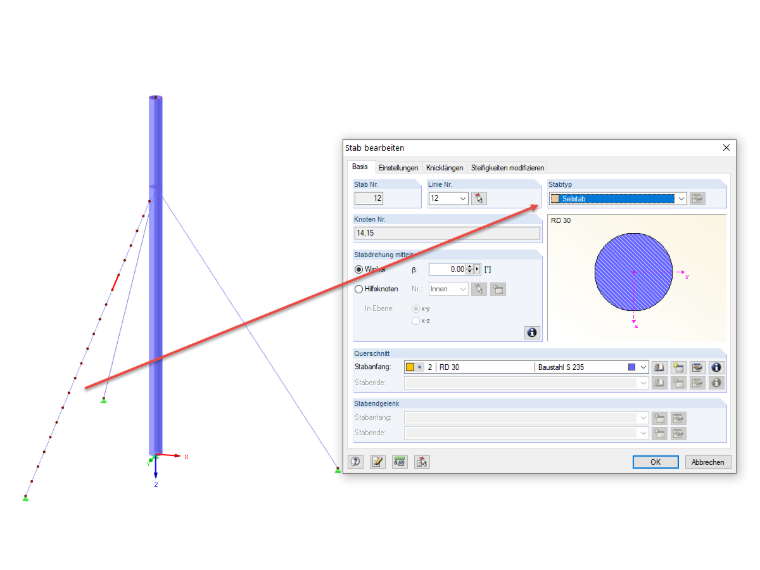Open the Hilfsknoten Nr. Innen dropdown
Screen dimensions: 760x570
click(462, 289)
